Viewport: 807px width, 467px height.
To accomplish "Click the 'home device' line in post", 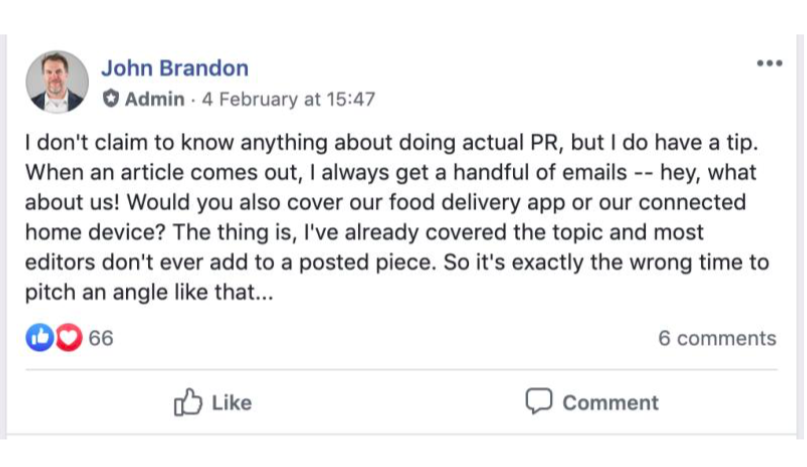I will coord(364,233).
